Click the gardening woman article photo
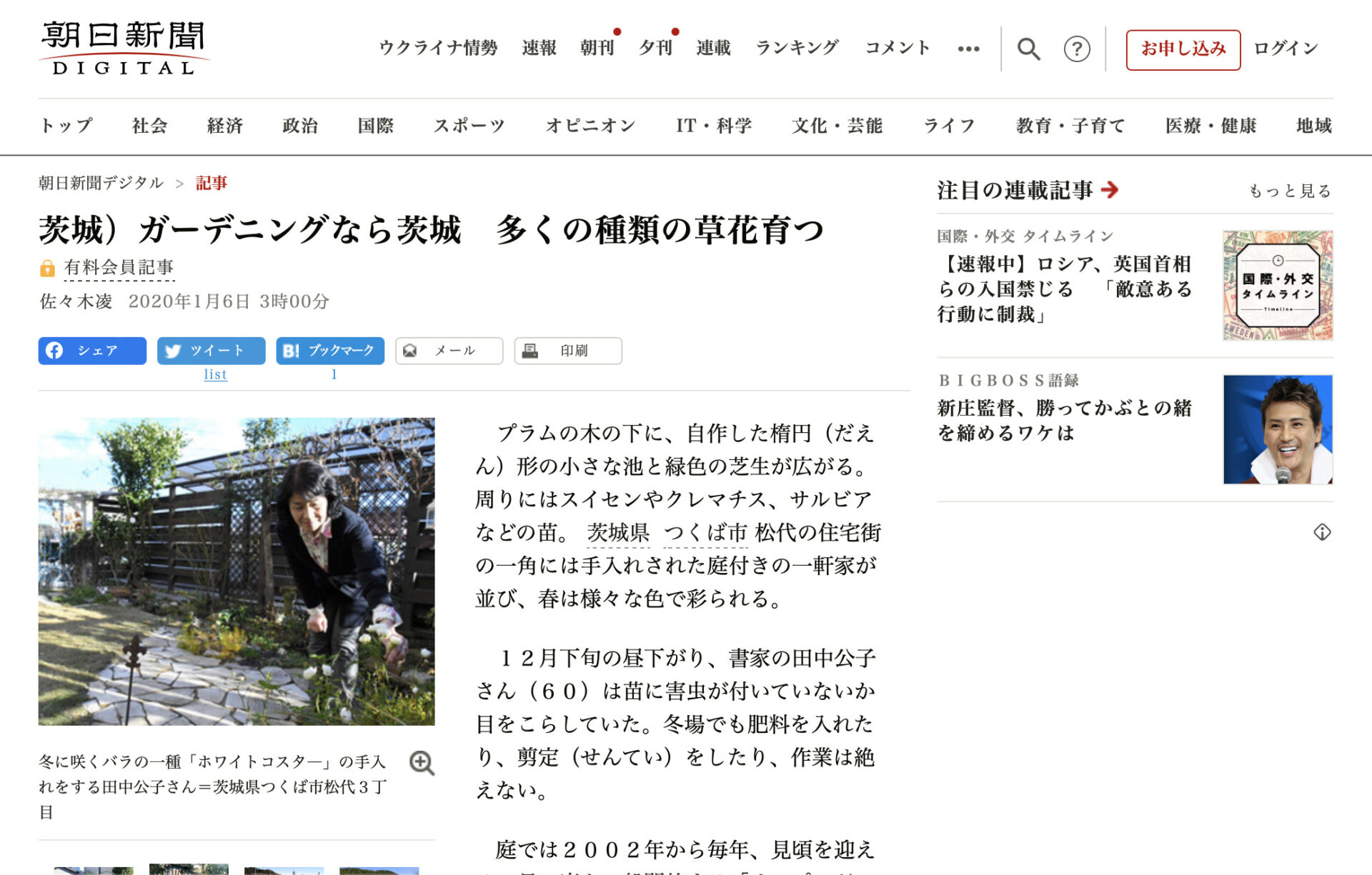The image size is (1372, 875). point(237,571)
